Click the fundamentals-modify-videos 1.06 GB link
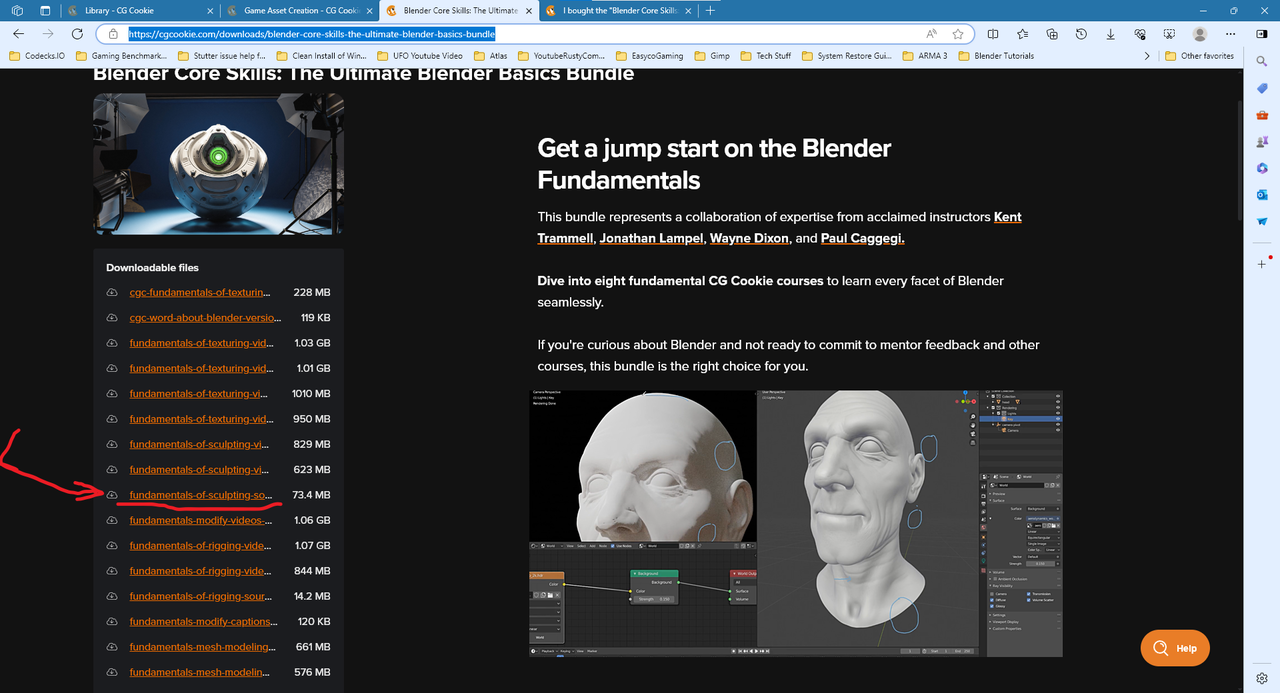 click(200, 520)
